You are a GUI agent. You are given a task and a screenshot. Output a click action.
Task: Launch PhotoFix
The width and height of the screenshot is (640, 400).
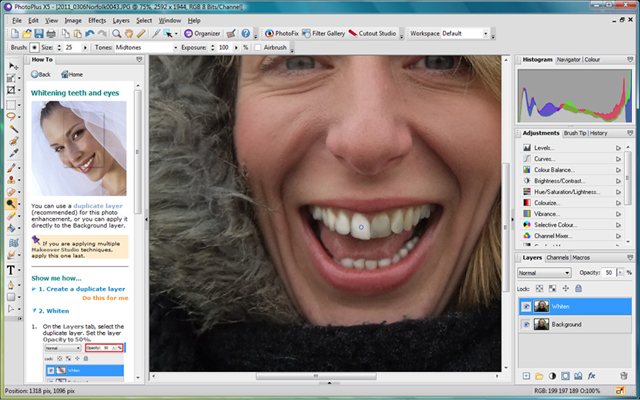pyautogui.click(x=282, y=33)
